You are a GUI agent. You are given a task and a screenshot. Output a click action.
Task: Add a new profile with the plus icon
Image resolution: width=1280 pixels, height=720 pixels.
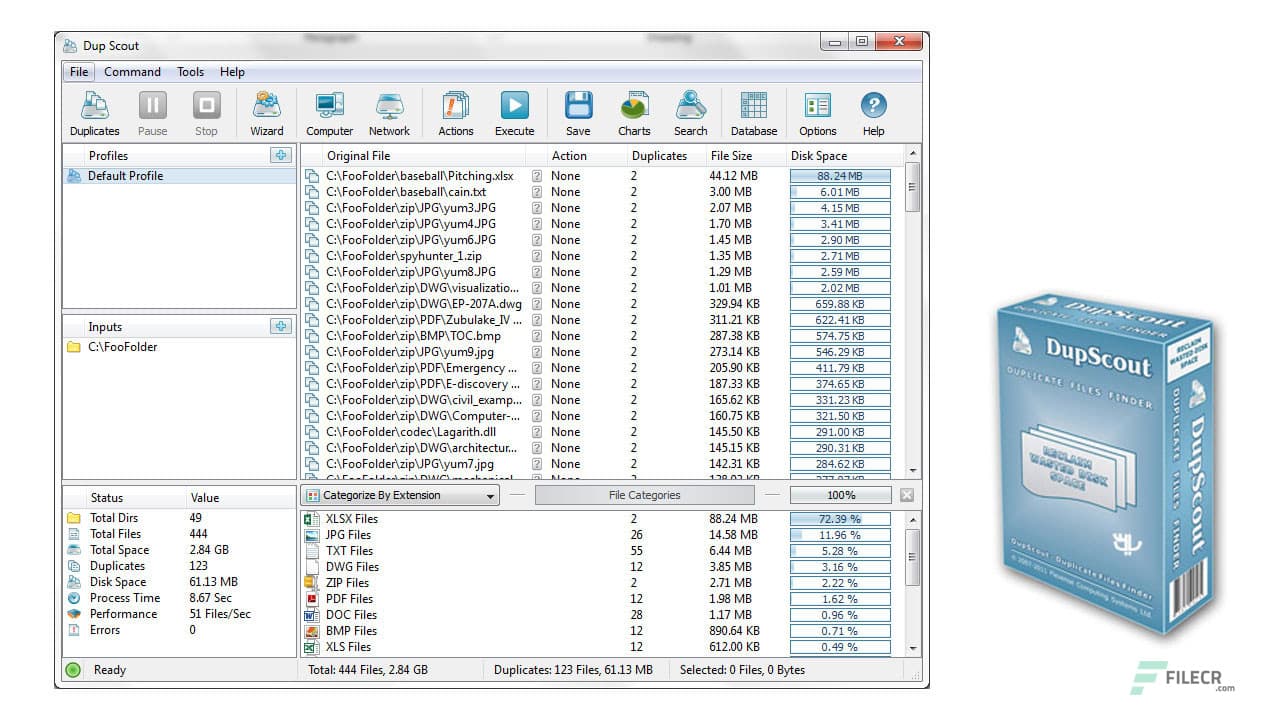(x=281, y=155)
